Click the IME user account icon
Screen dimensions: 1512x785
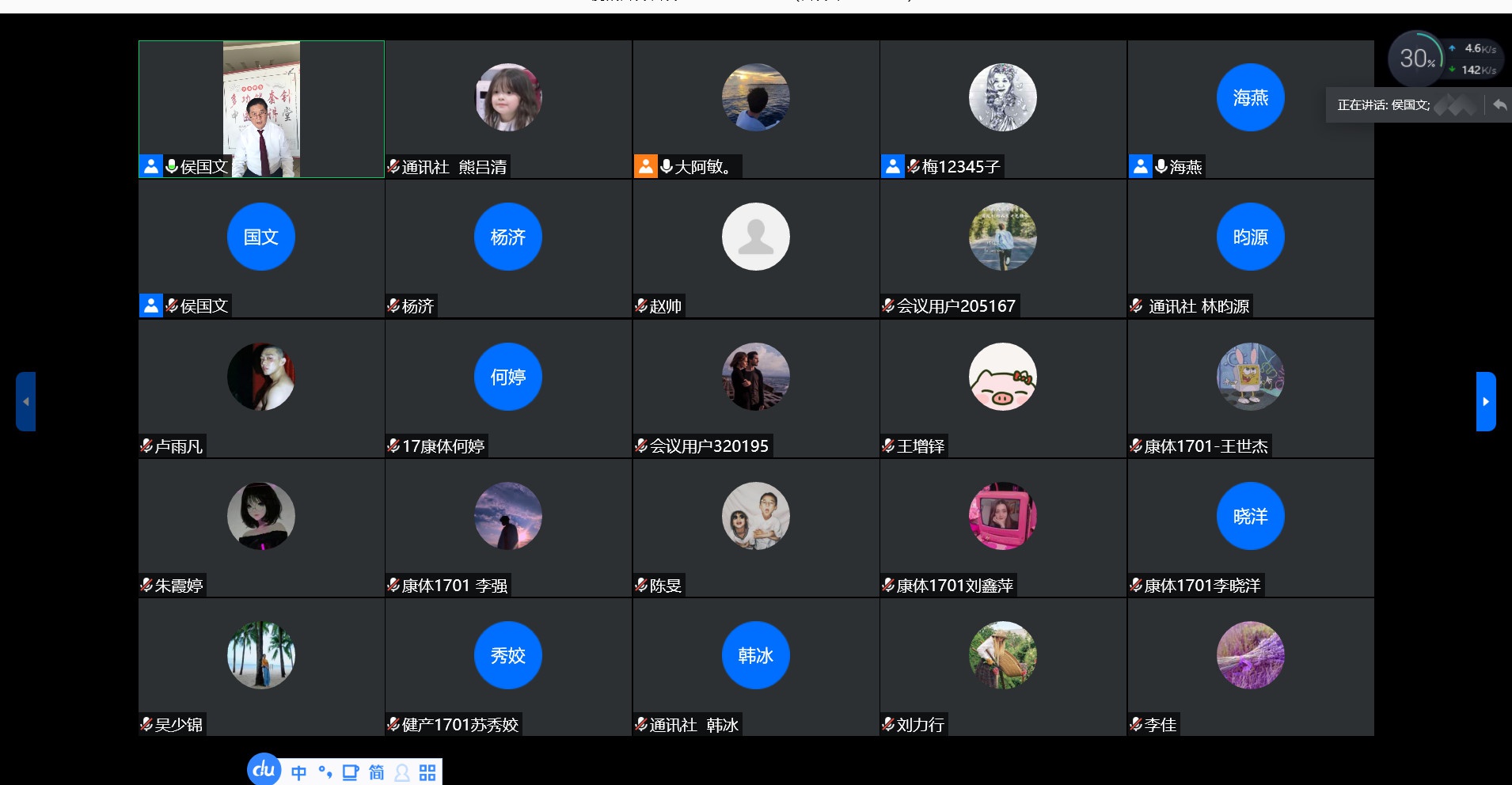[402, 772]
